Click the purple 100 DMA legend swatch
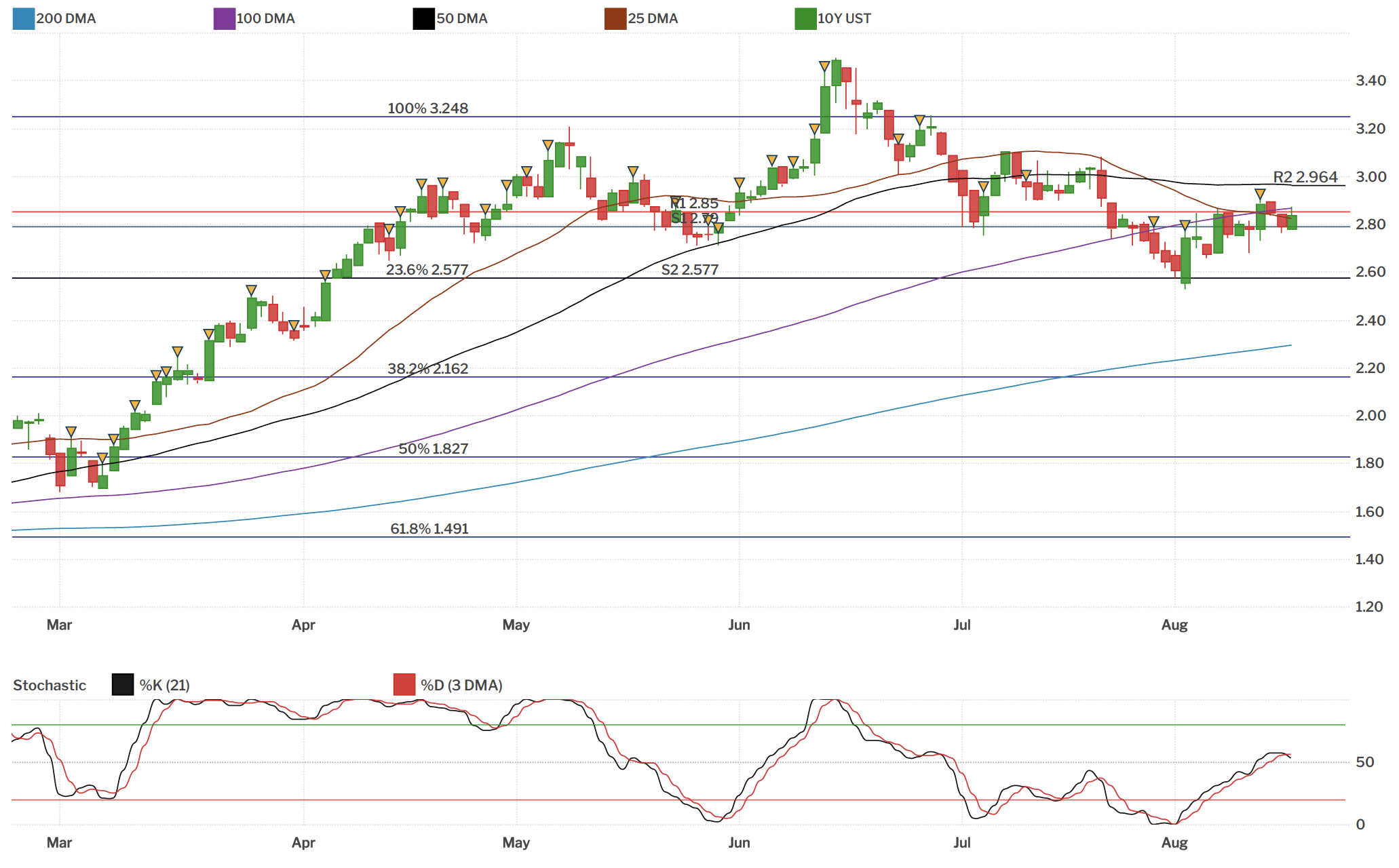This screenshot has height=868, width=1399. click(x=224, y=18)
